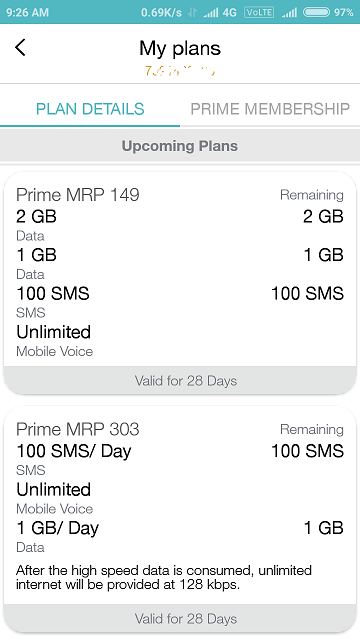
Task: Tap the back arrow icon
Action: coord(20,48)
